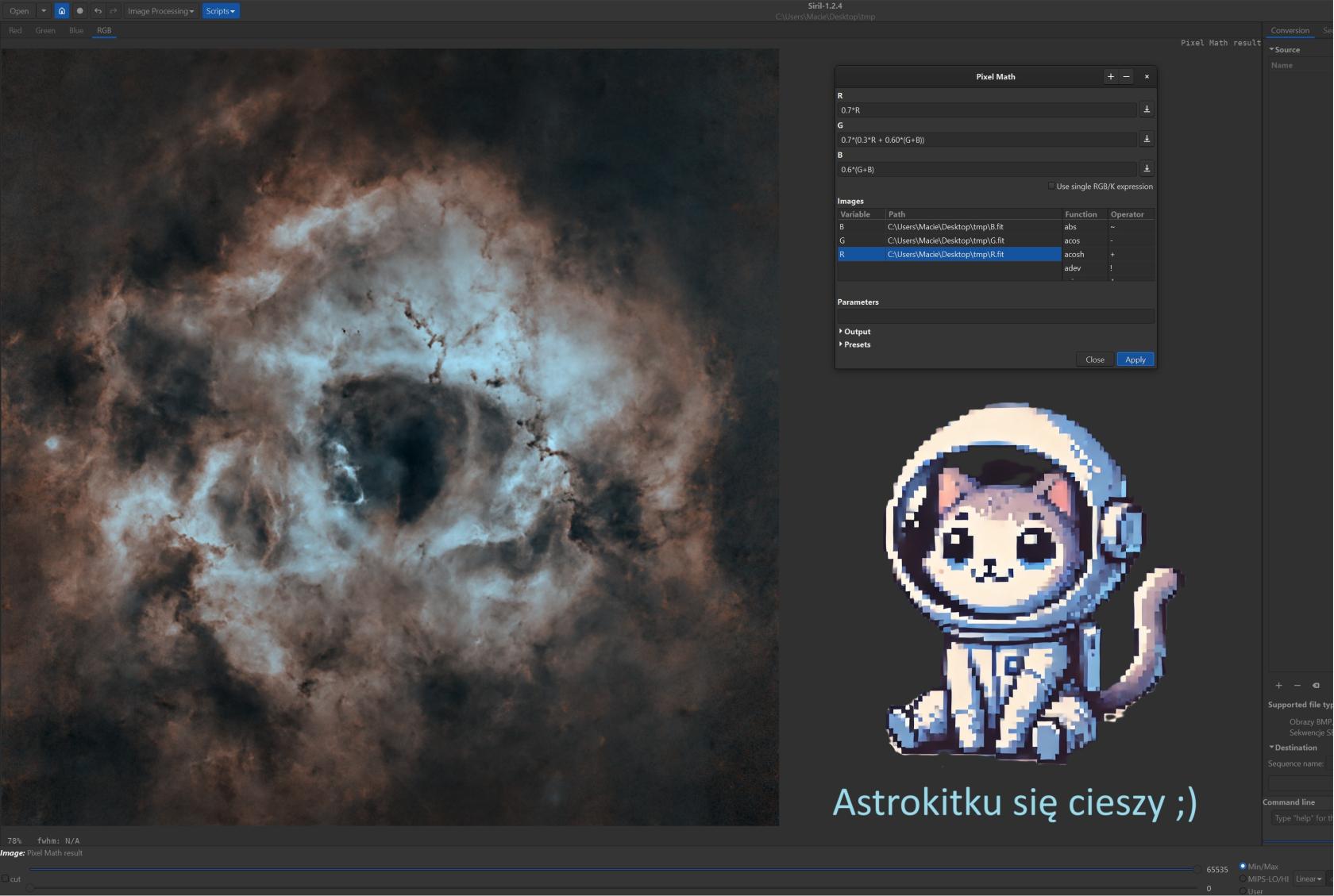Click the preset icon beside G expression
This screenshot has height=896, width=1334.
[x=1146, y=139]
